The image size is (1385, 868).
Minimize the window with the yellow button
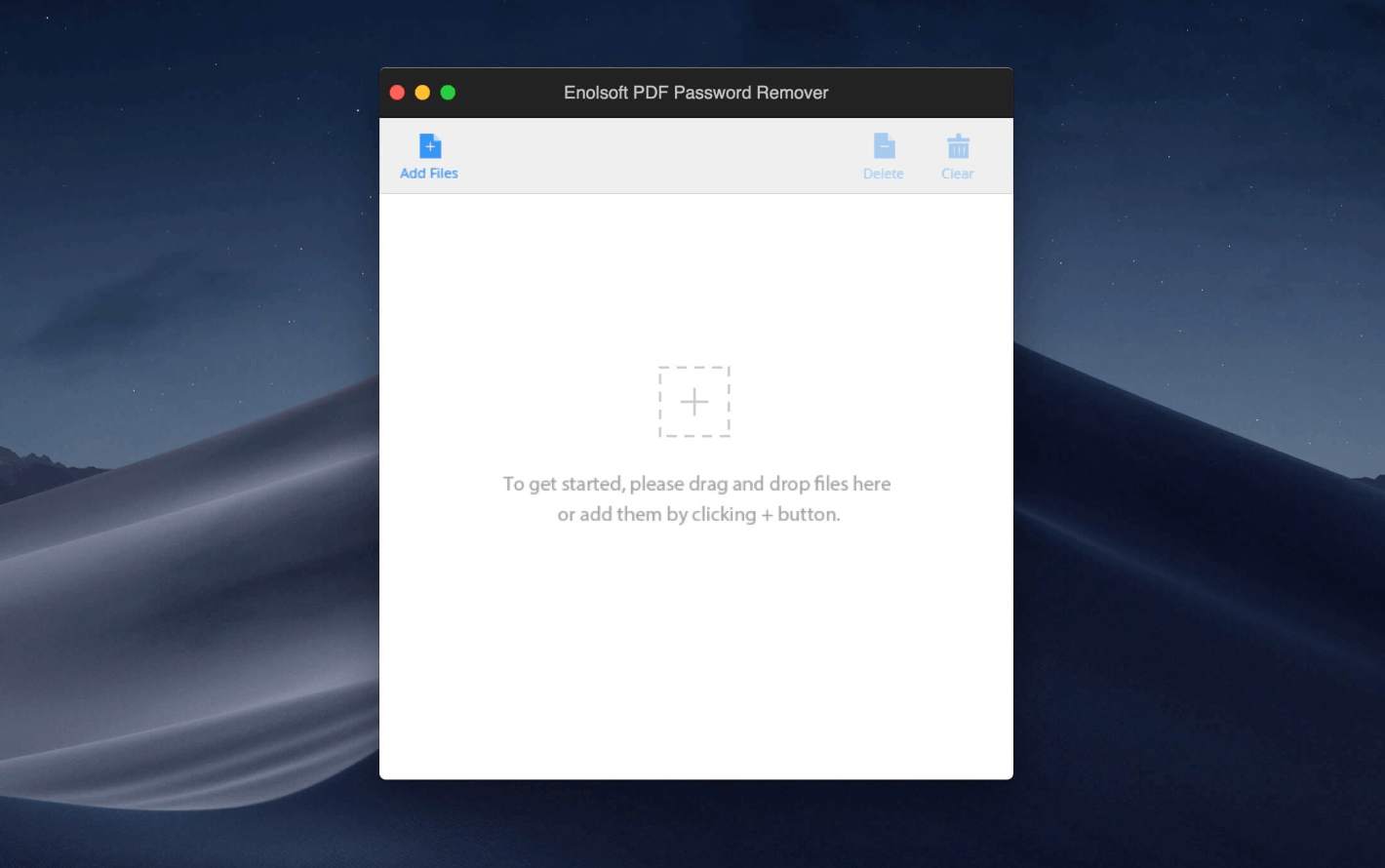tap(422, 93)
